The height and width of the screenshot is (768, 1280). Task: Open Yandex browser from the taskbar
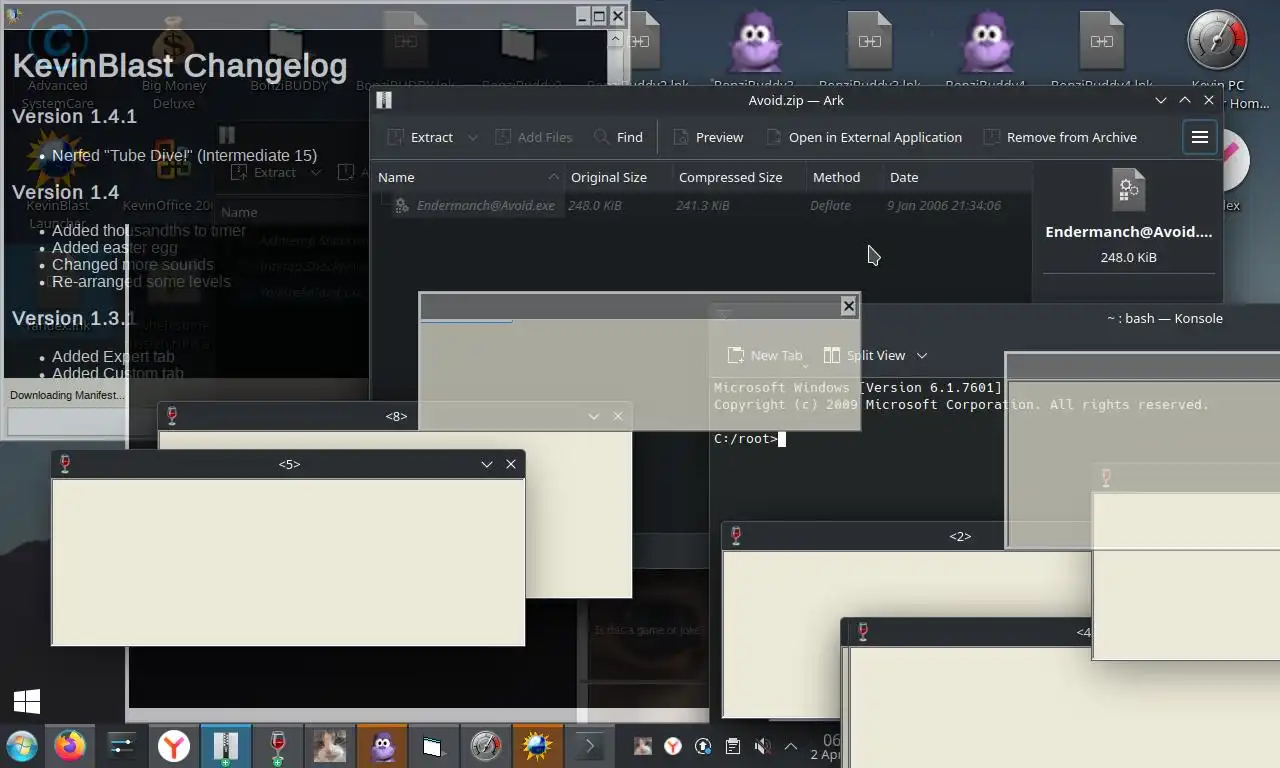pyautogui.click(x=174, y=746)
